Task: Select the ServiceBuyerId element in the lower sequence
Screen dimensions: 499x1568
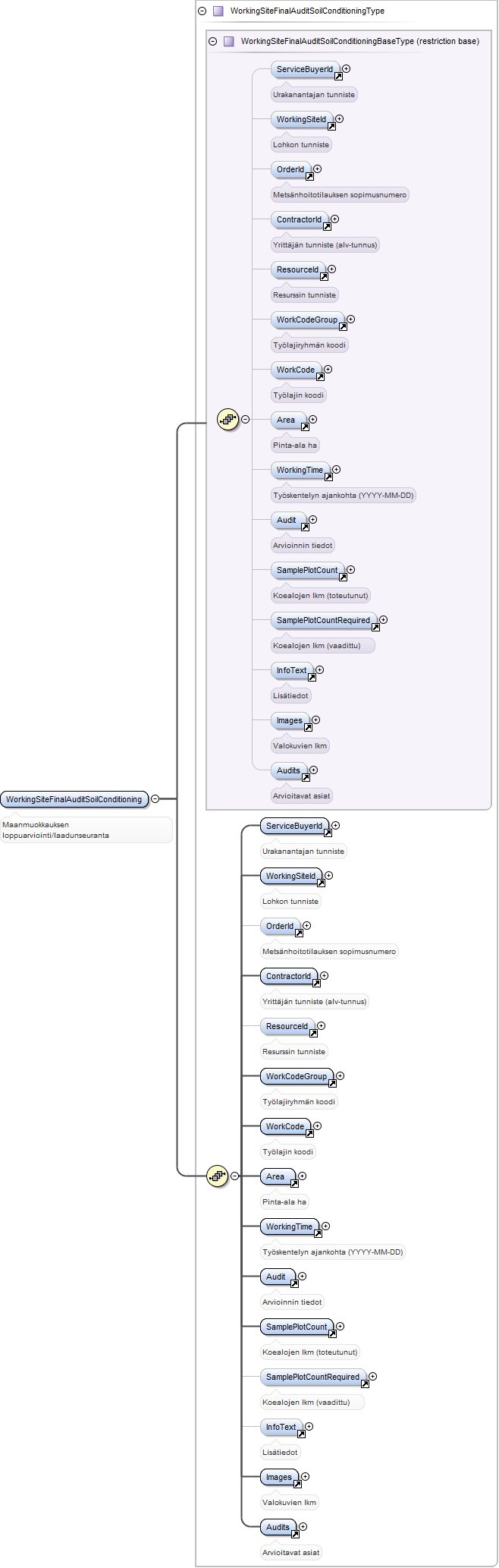Action: coord(295,826)
